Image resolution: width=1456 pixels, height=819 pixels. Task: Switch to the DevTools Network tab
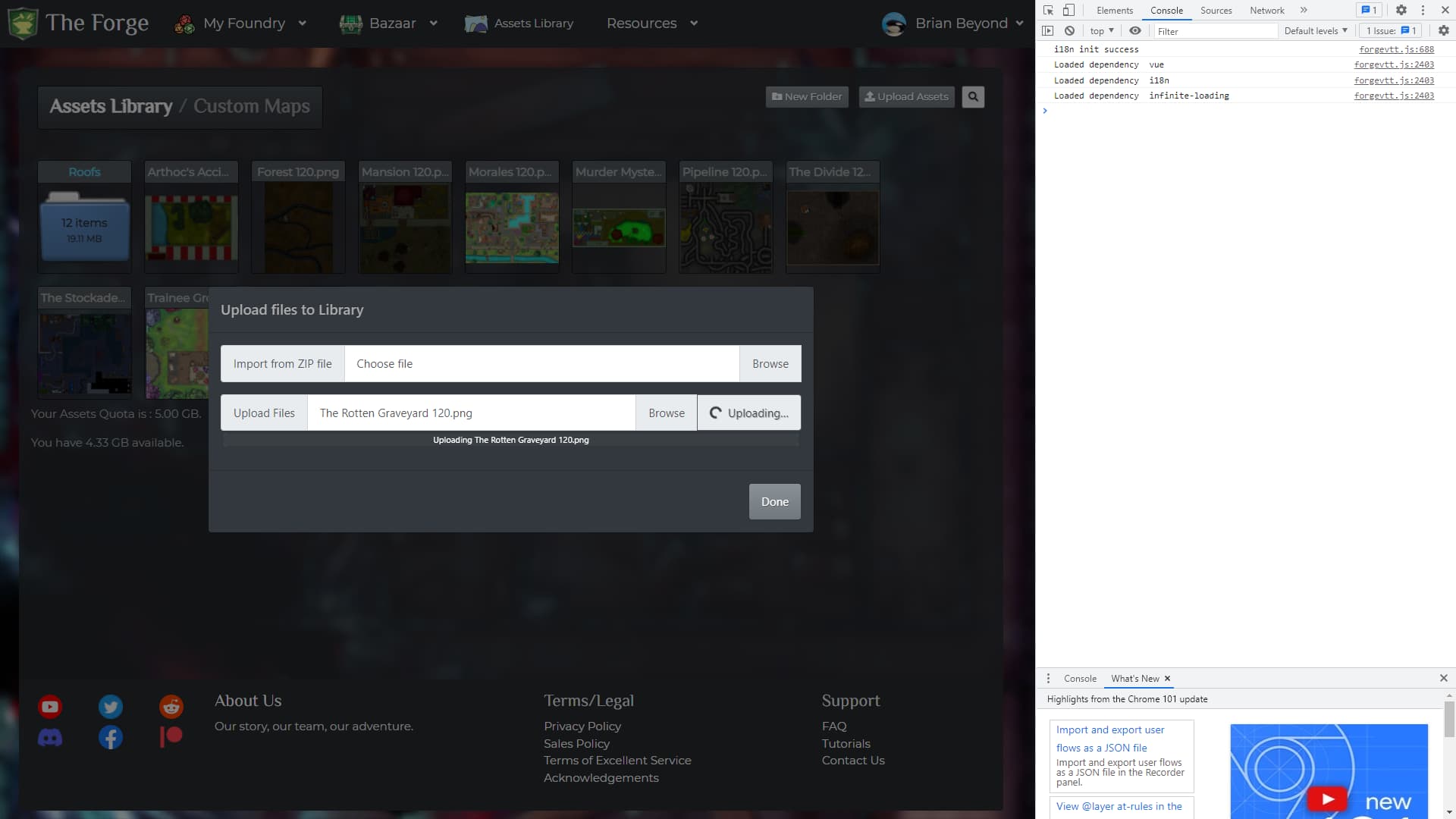click(x=1267, y=11)
